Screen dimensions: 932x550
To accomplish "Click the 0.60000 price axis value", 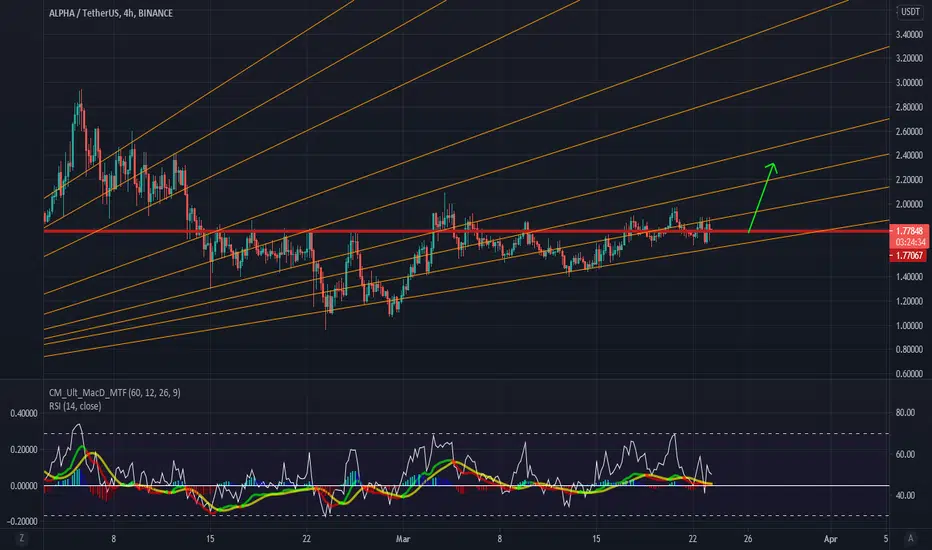I will (909, 373).
